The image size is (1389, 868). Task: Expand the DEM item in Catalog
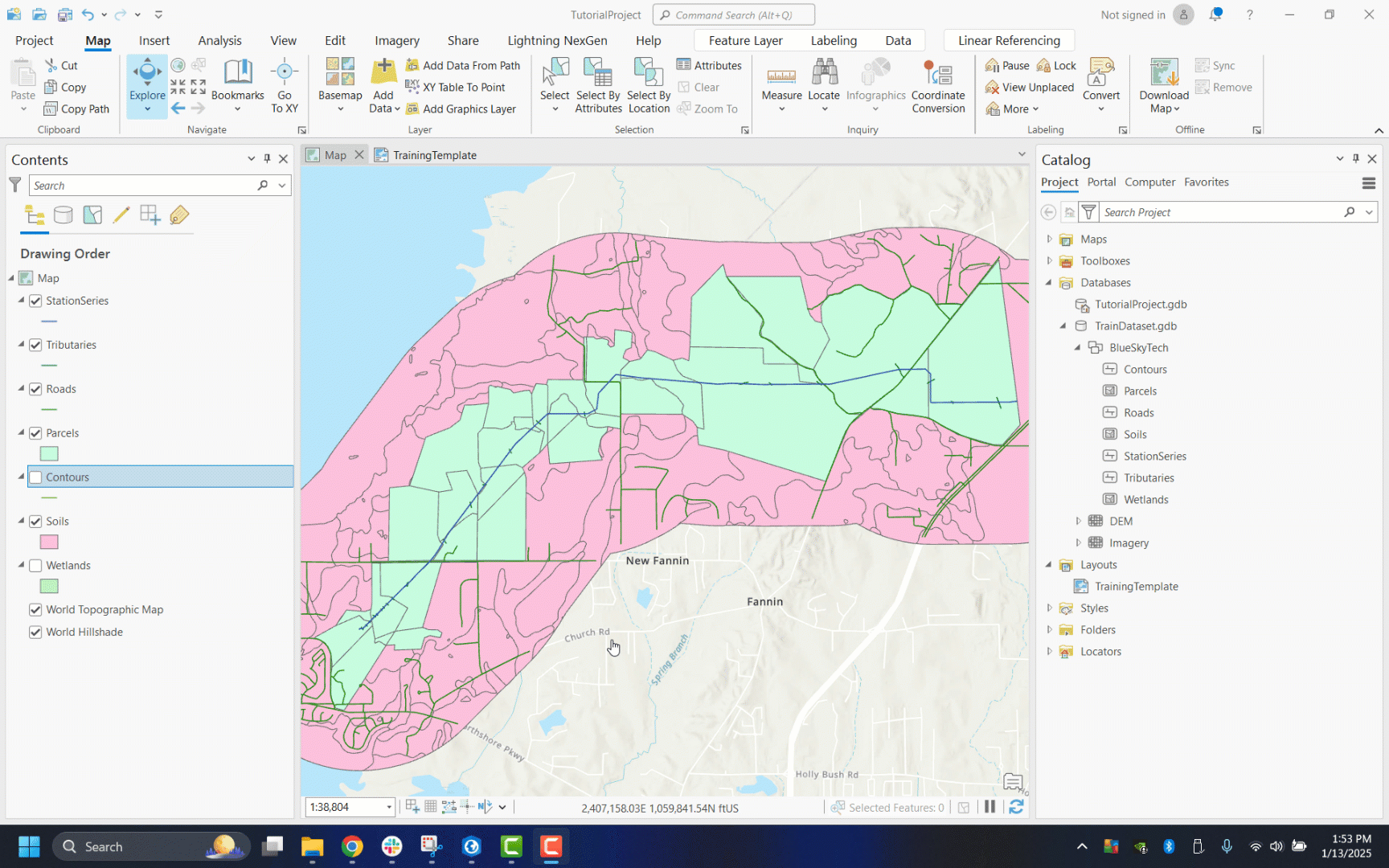click(x=1079, y=522)
